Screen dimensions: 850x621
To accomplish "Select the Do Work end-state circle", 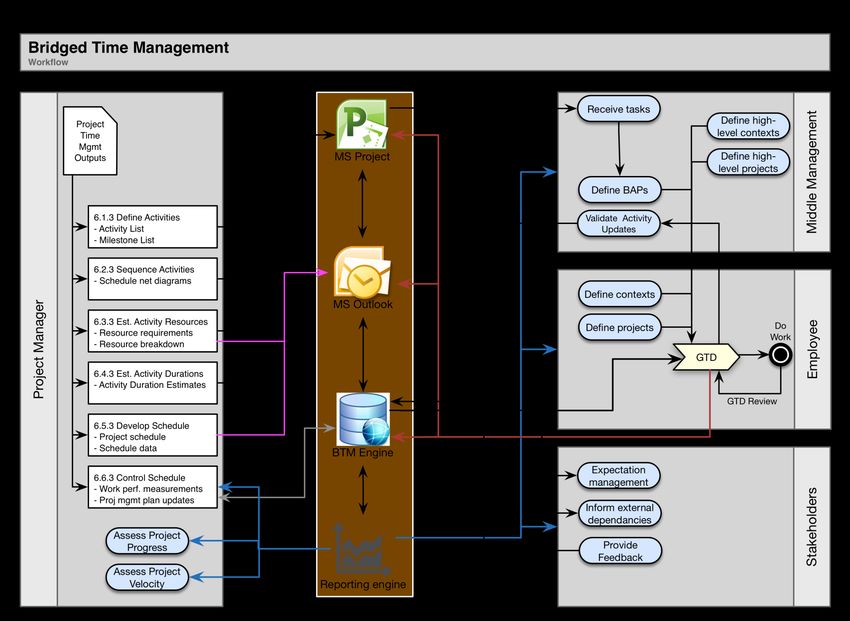I will (780, 355).
